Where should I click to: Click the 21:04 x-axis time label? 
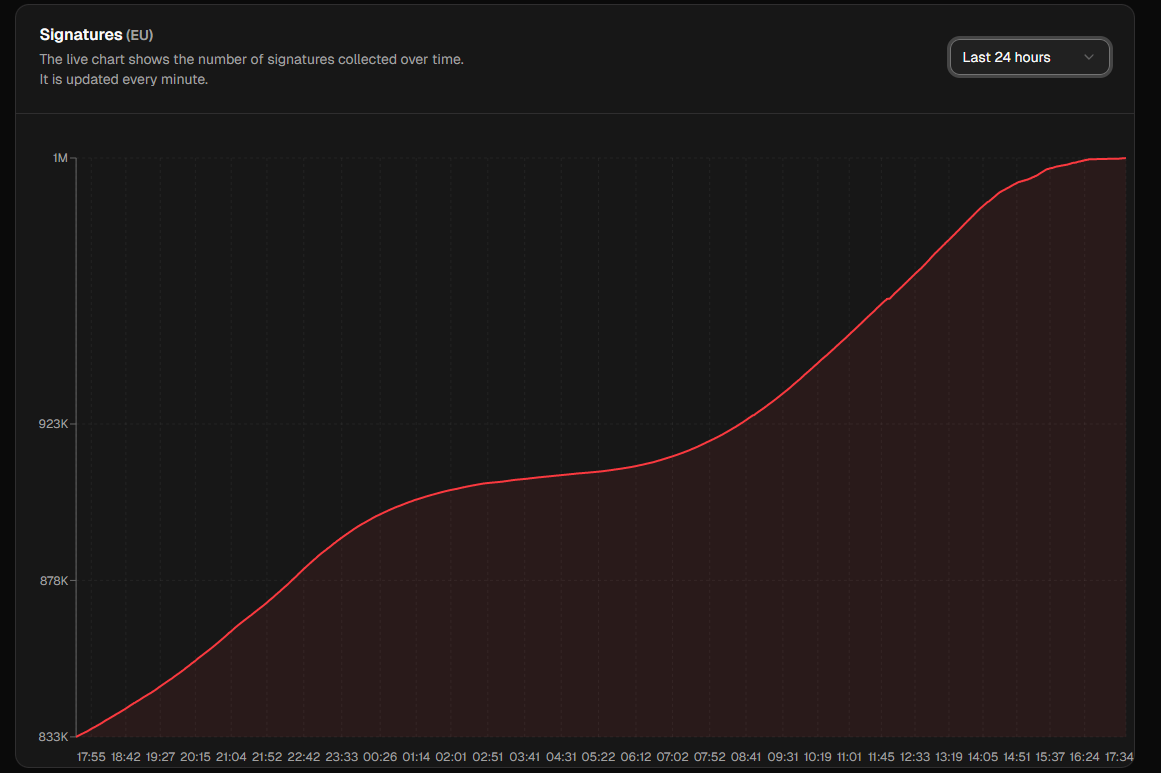coord(231,757)
